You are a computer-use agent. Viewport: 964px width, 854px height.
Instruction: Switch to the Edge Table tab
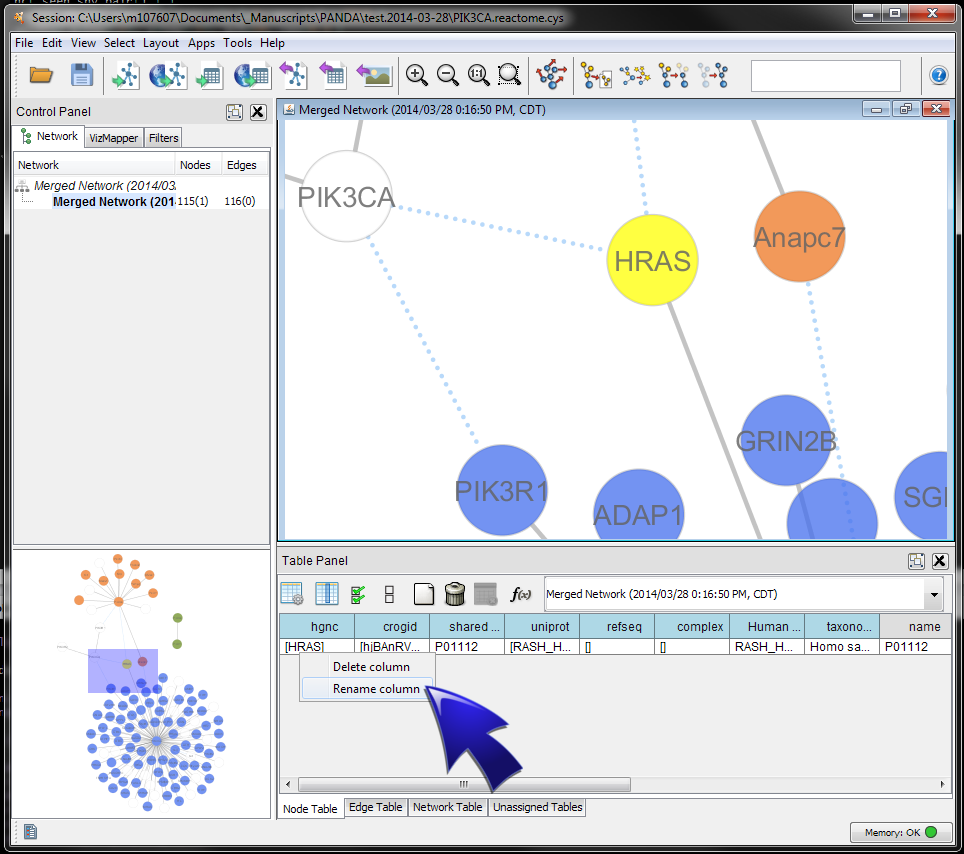click(375, 807)
